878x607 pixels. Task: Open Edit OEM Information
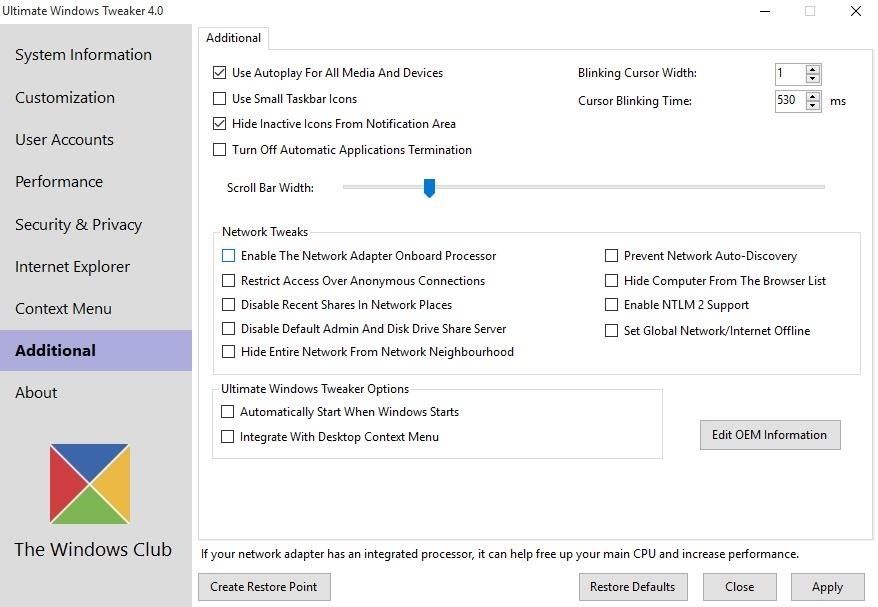[x=770, y=435]
